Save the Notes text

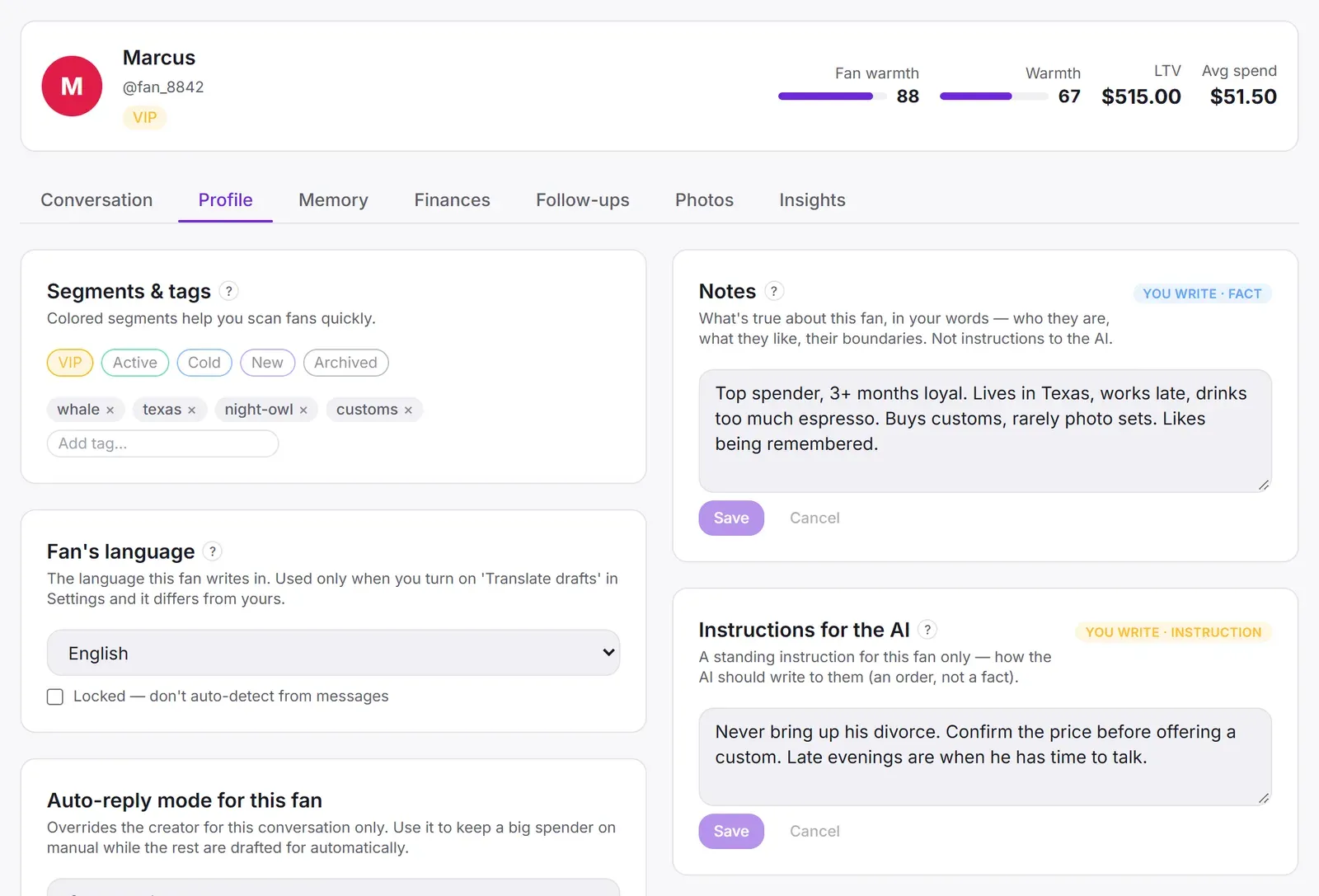pyautogui.click(x=731, y=518)
